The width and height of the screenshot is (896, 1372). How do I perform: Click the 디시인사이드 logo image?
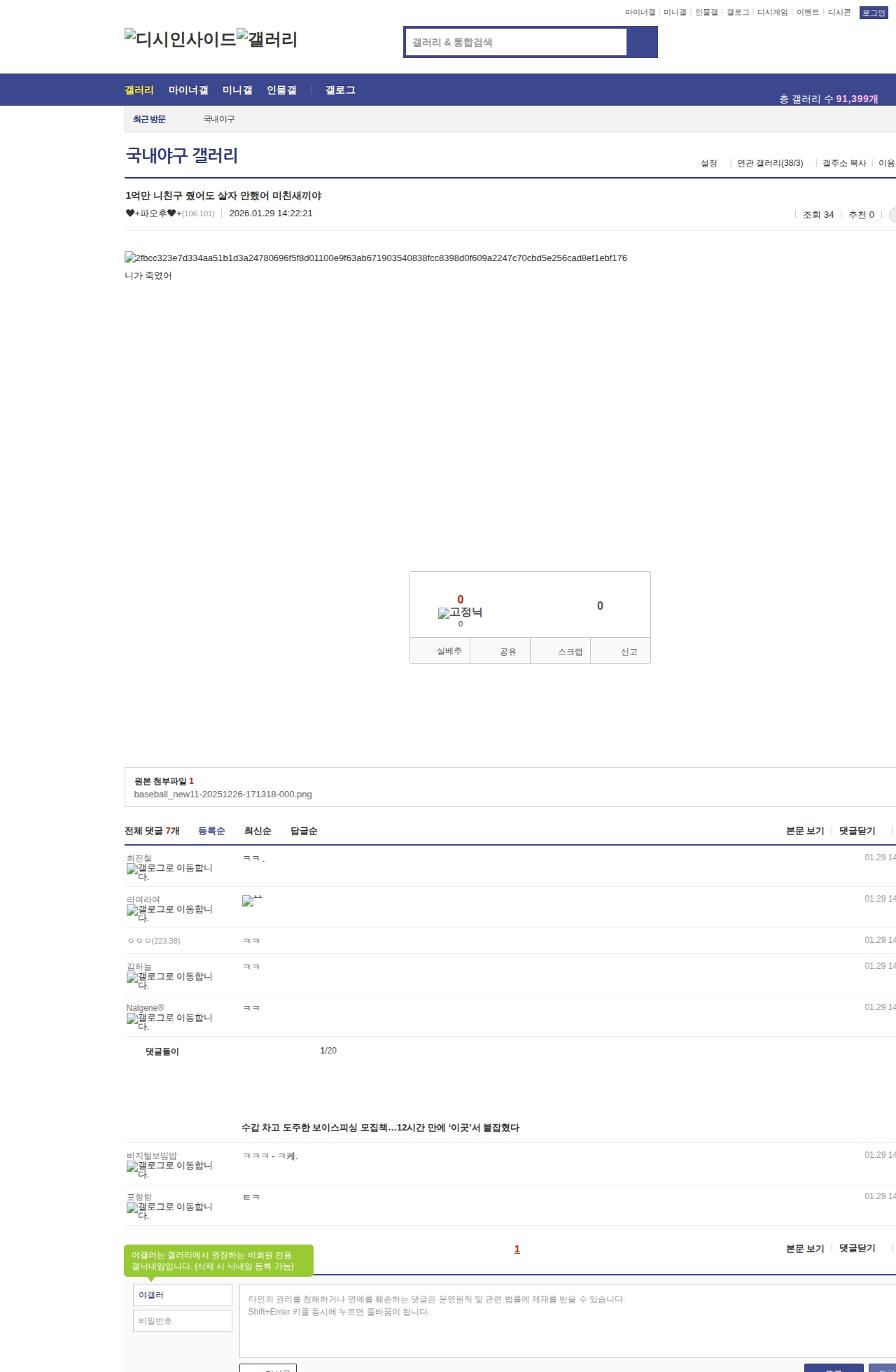(181, 38)
